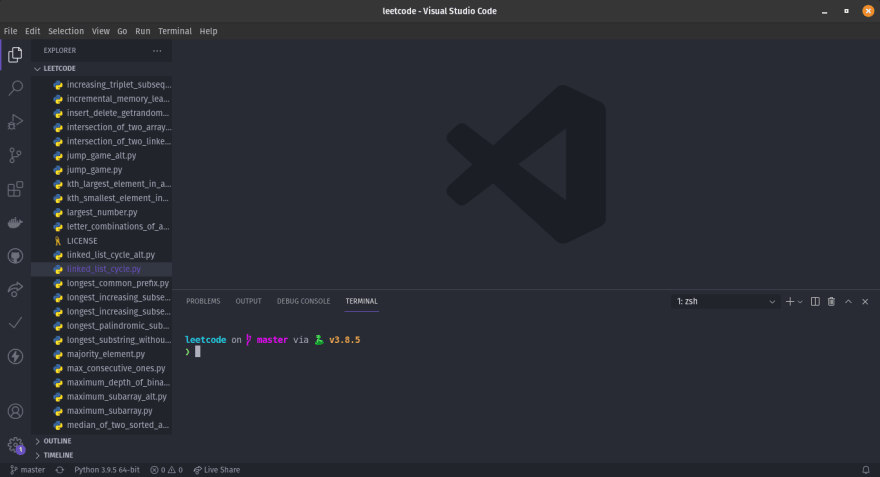Open letter_combinations_of_a... file
The height and width of the screenshot is (477, 880).
(x=102, y=227)
